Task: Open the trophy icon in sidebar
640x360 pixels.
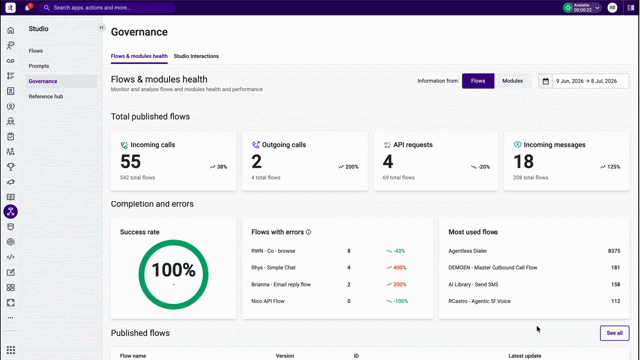Action: point(11,167)
